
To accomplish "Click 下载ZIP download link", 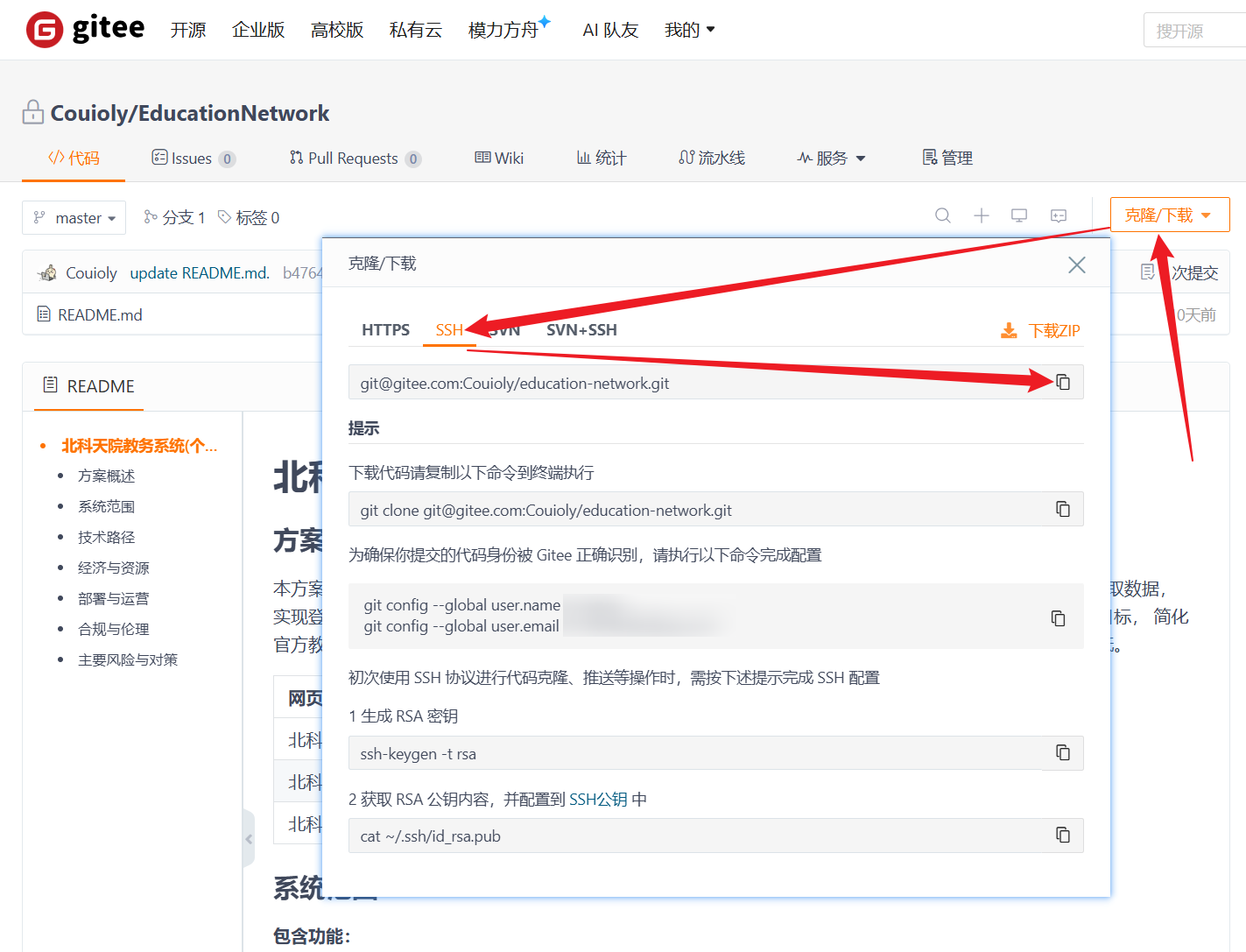I will click(x=1040, y=330).
